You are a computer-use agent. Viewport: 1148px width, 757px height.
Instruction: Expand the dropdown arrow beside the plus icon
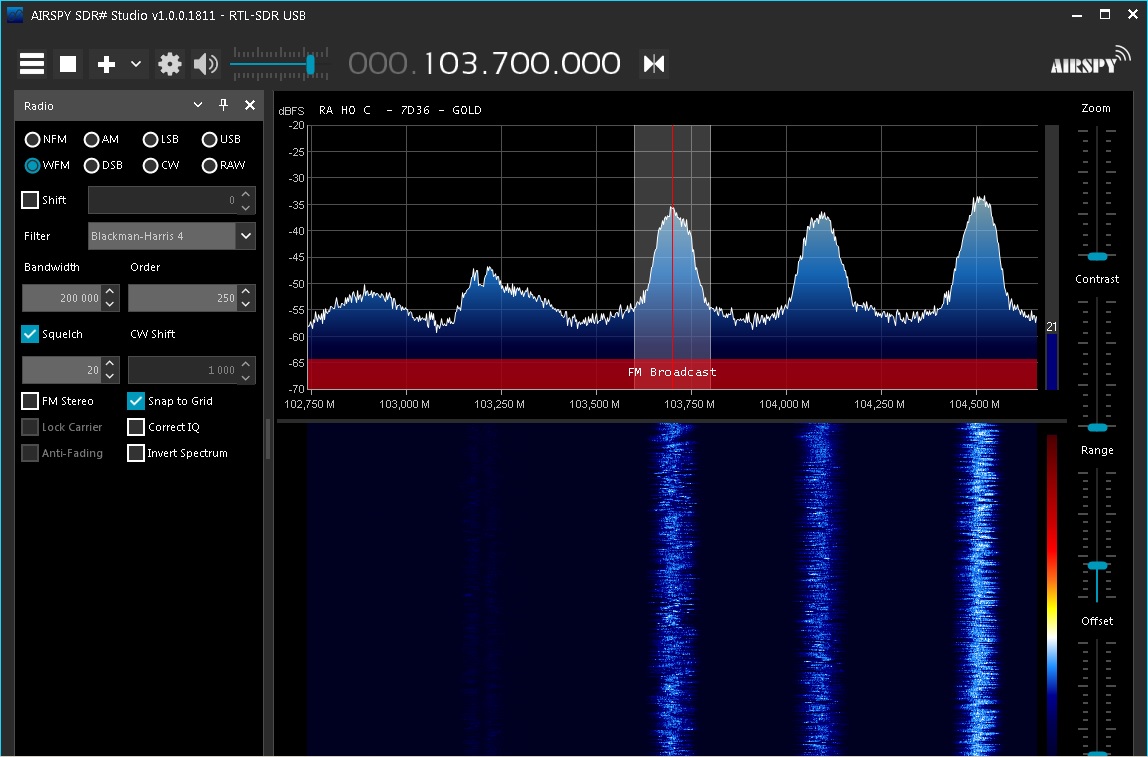pyautogui.click(x=136, y=64)
